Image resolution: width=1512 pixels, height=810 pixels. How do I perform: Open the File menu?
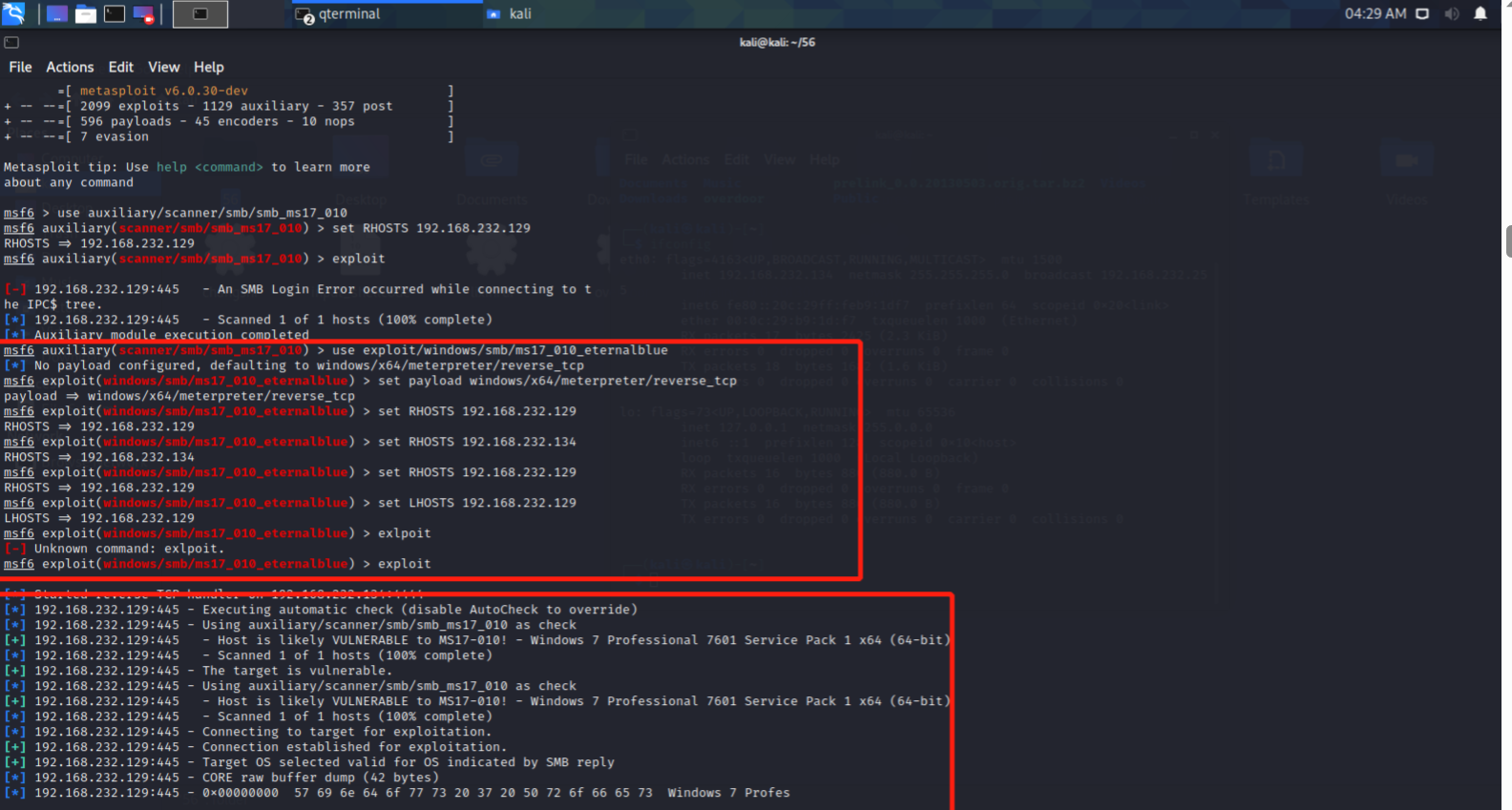click(x=20, y=67)
